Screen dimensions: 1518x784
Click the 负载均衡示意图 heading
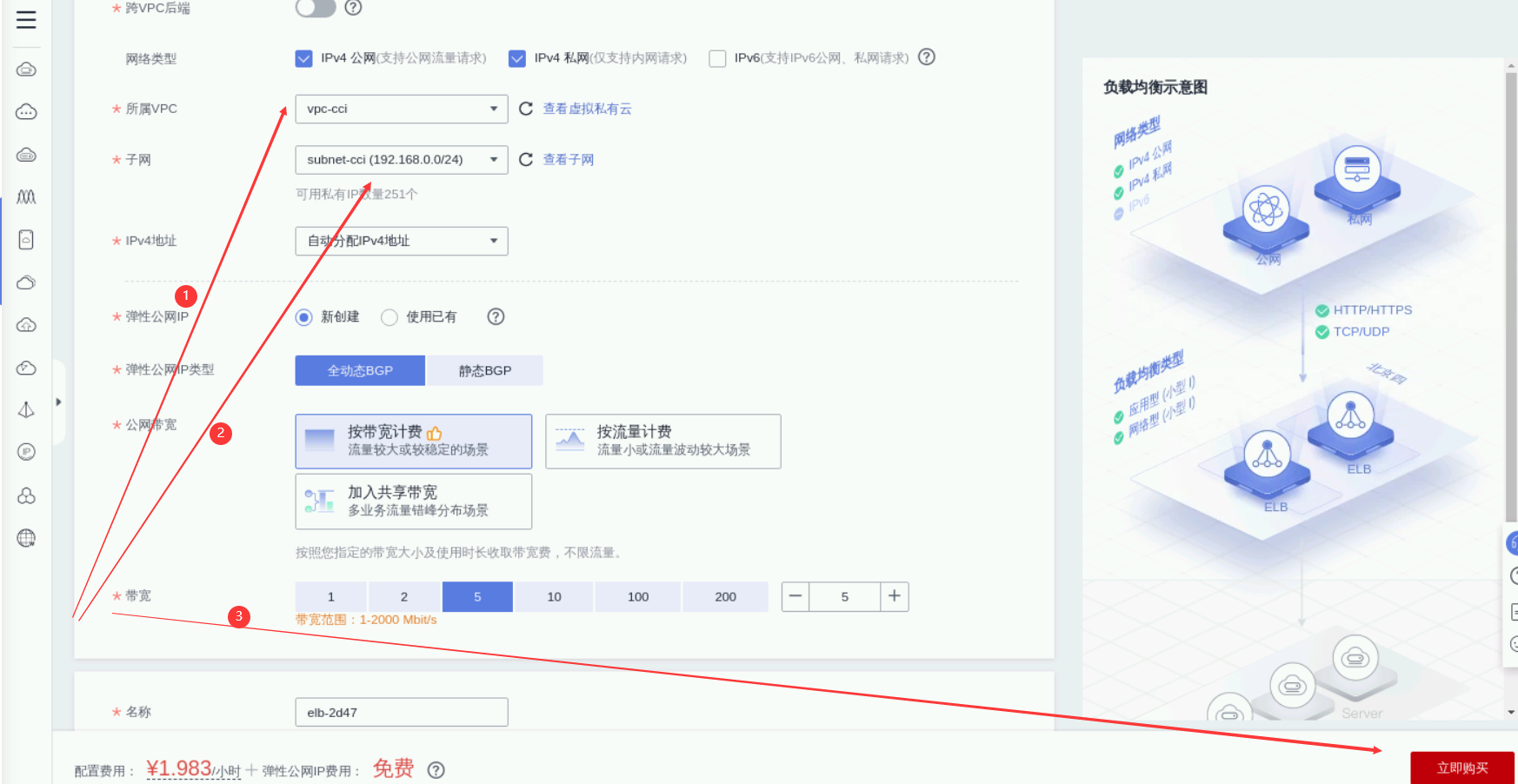tap(1155, 87)
